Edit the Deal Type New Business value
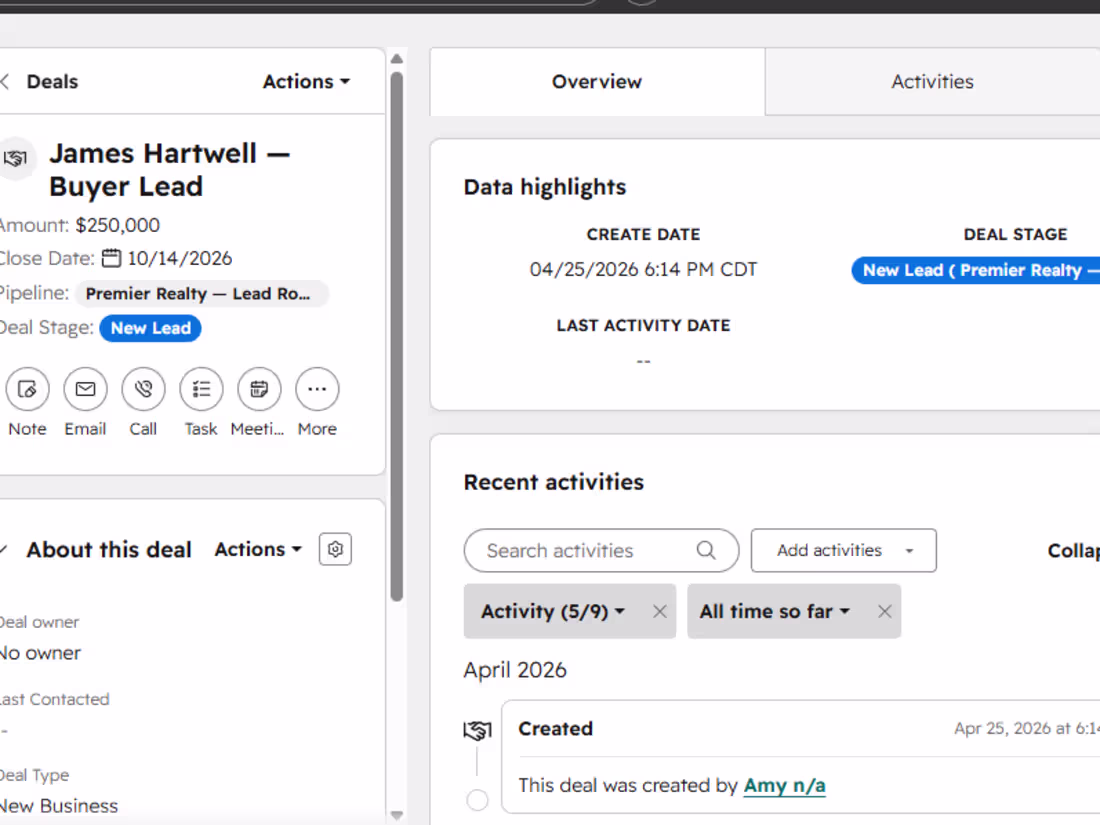 coord(59,806)
